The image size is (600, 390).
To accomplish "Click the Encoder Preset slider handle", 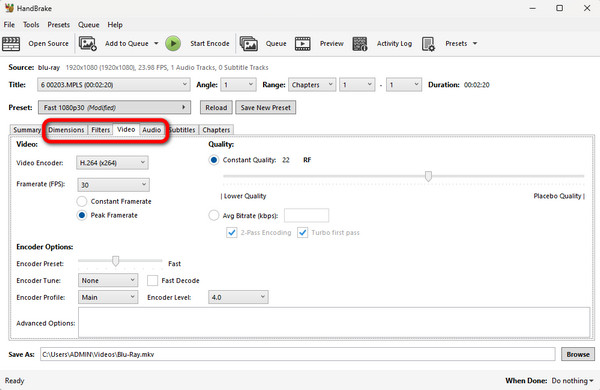I will point(115,261).
